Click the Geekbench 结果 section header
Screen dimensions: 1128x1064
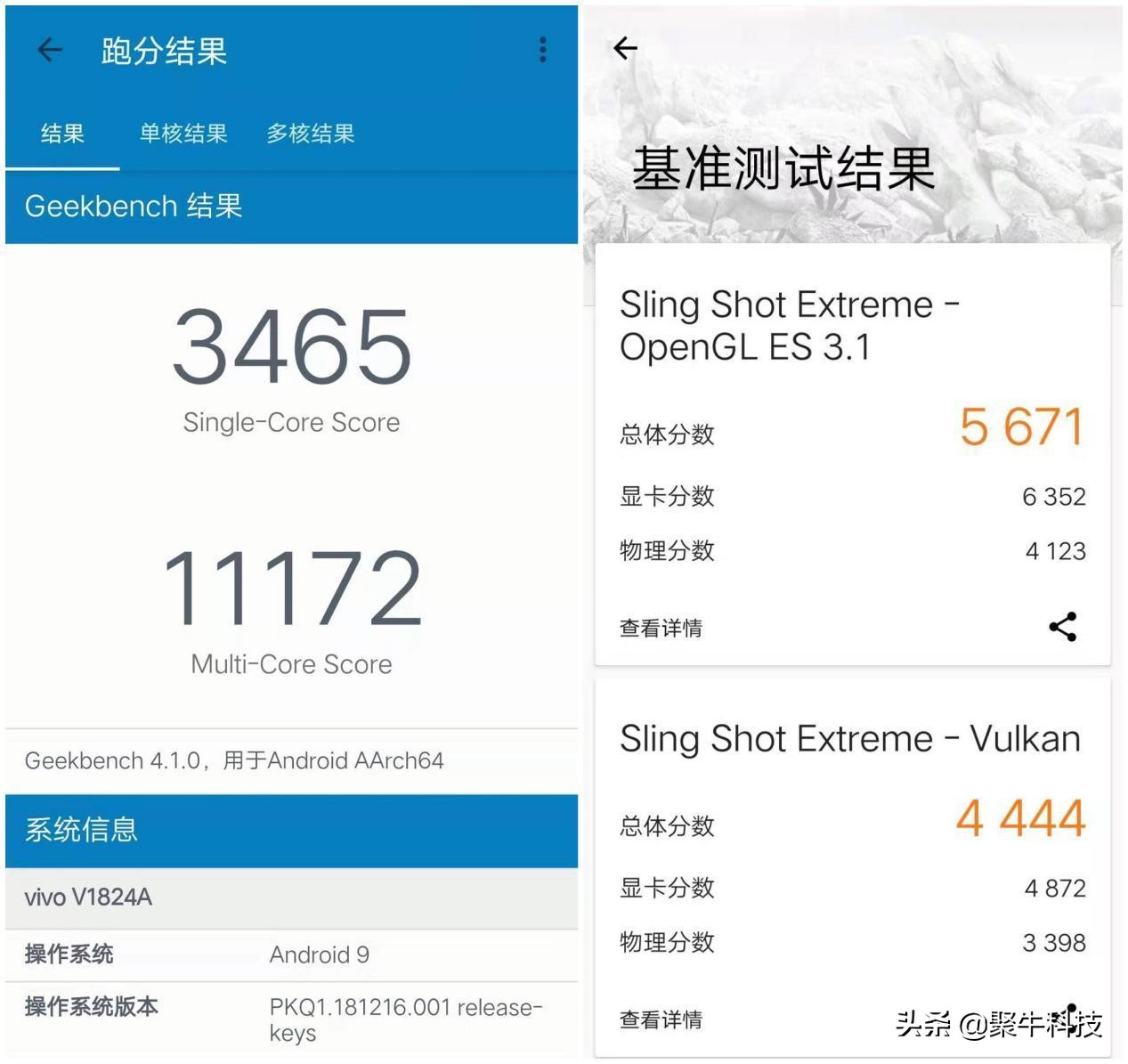[x=291, y=207]
